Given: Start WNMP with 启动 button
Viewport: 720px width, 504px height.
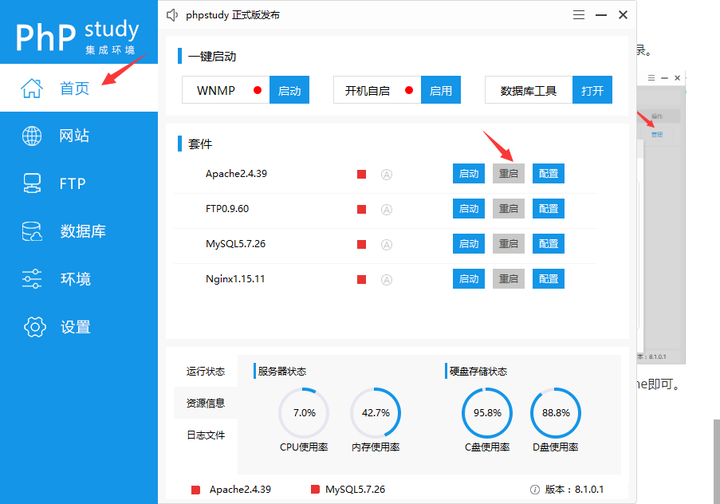Looking at the screenshot, I should tap(289, 90).
